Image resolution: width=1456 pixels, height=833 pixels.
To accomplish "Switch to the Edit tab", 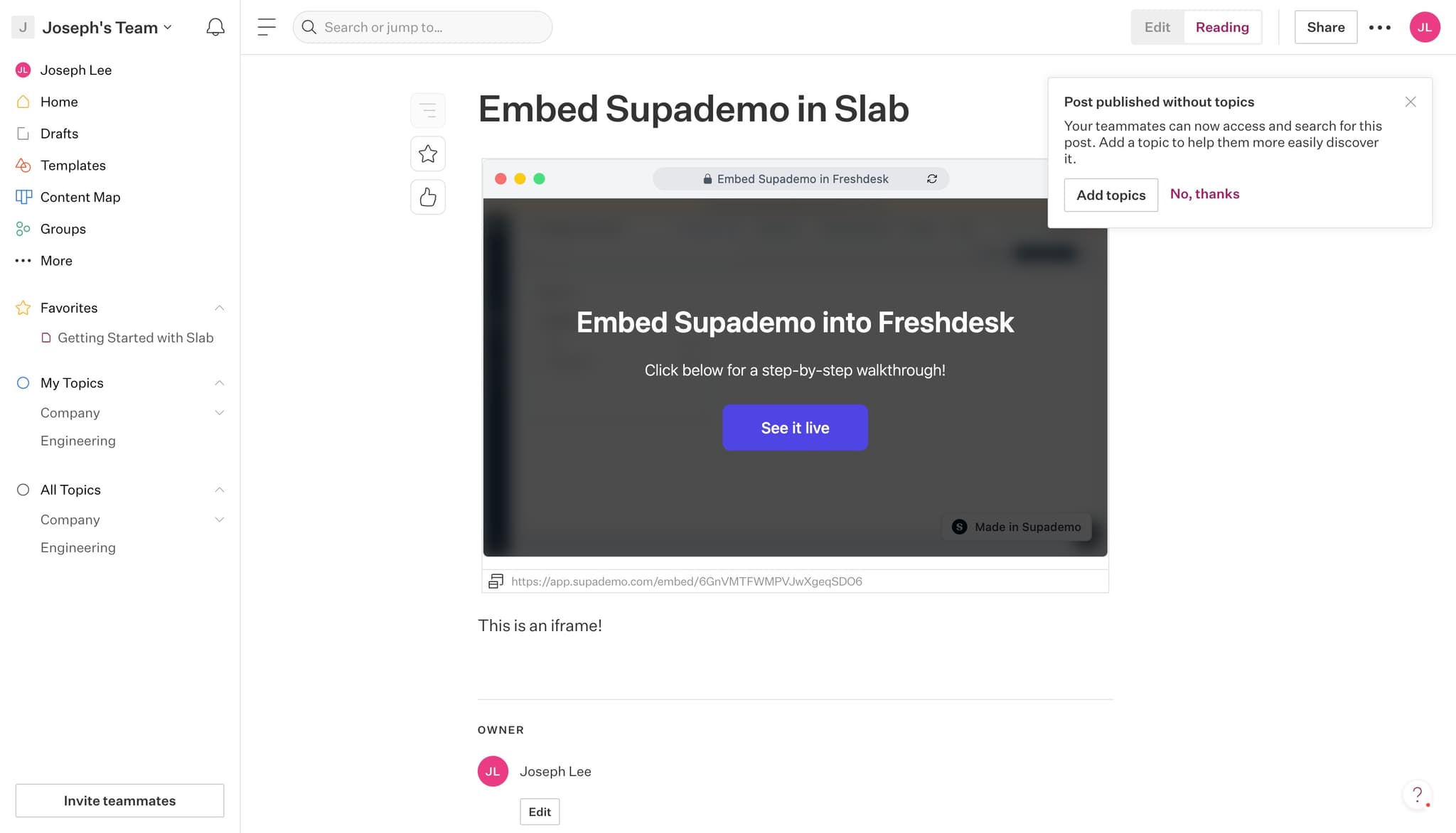I will point(1157,27).
